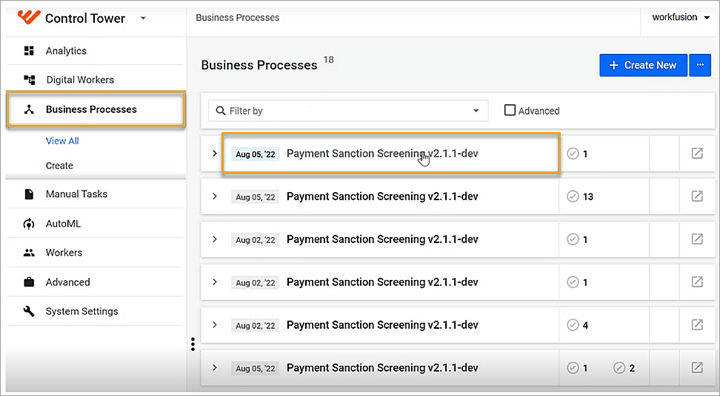Image resolution: width=720 pixels, height=396 pixels.
Task: Open the more options ellipsis button
Action: click(x=700, y=65)
